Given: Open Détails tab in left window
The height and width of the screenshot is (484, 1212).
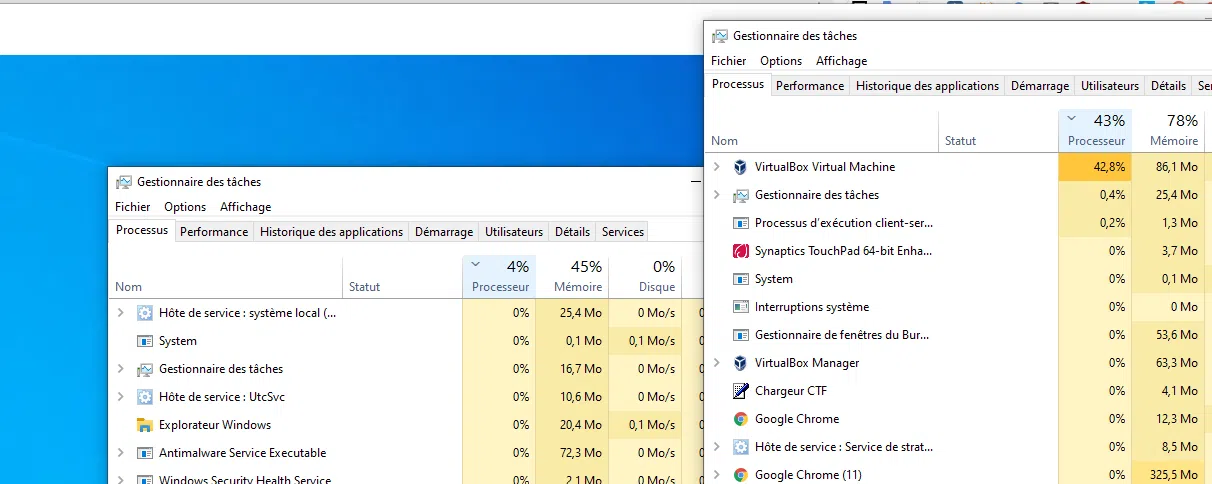Looking at the screenshot, I should coord(572,232).
